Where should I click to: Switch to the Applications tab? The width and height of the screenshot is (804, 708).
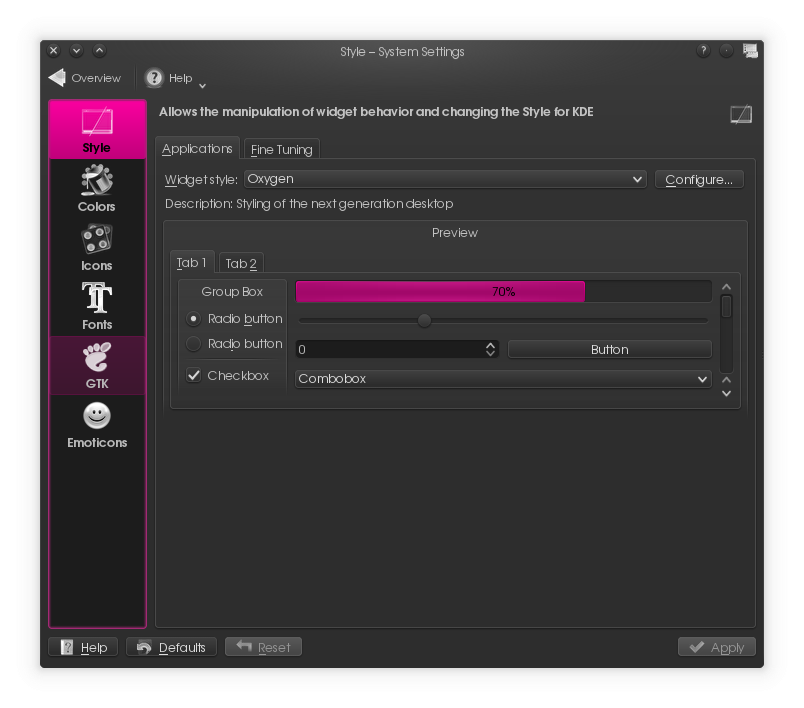197,149
